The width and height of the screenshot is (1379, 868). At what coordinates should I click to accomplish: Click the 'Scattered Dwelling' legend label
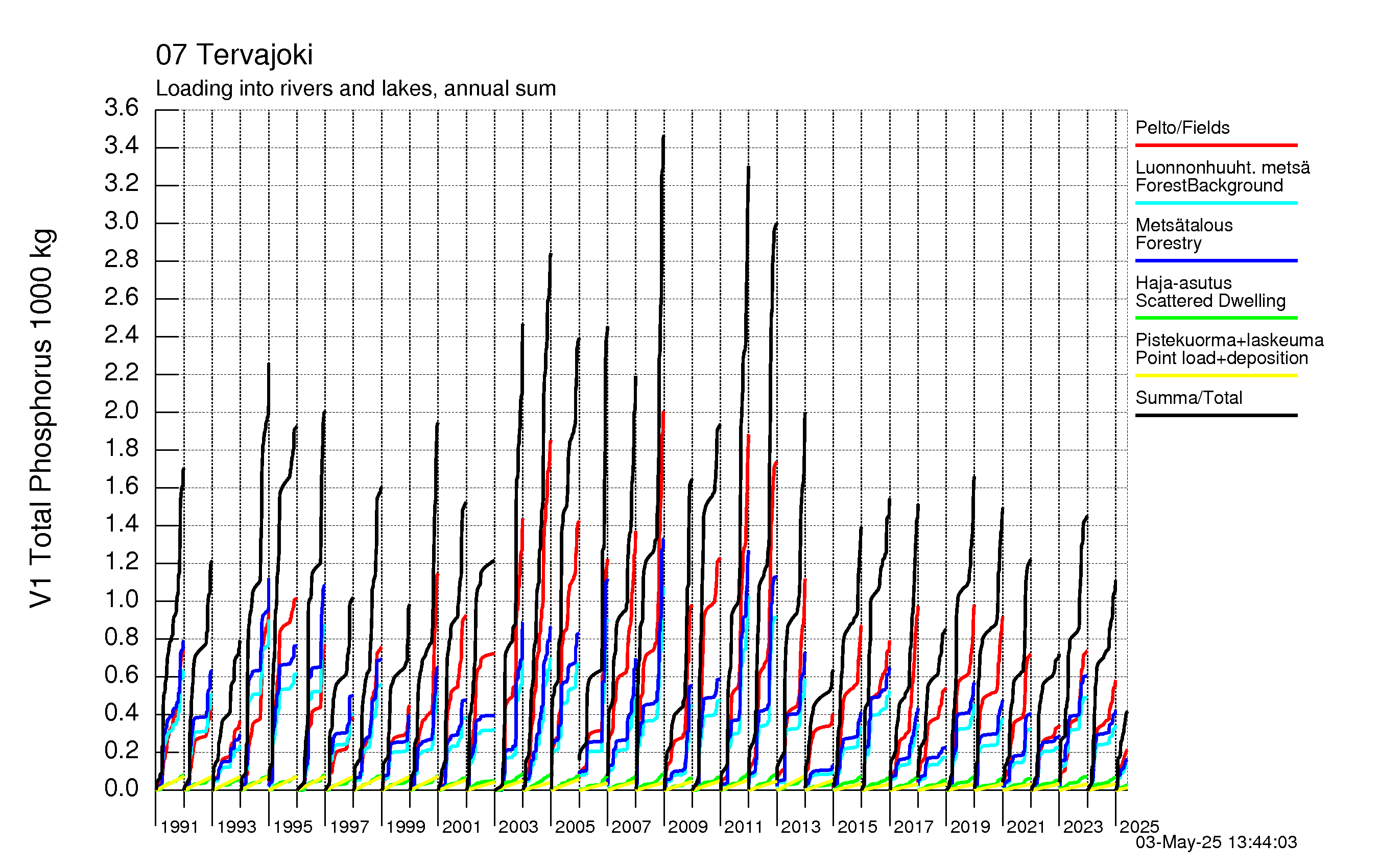click(x=1210, y=301)
